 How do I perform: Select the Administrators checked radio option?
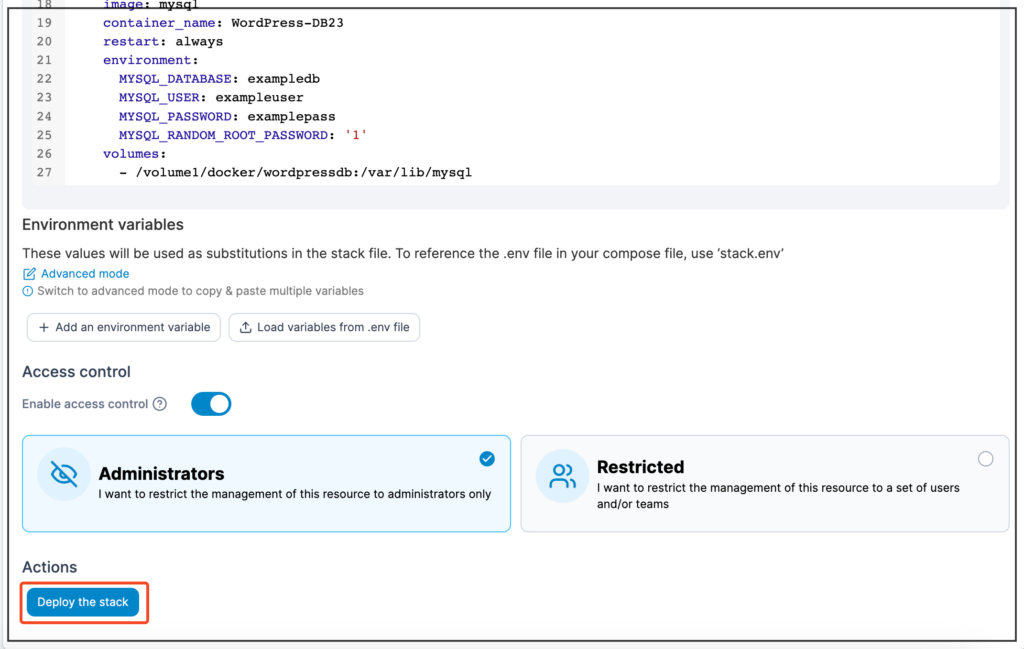(487, 459)
